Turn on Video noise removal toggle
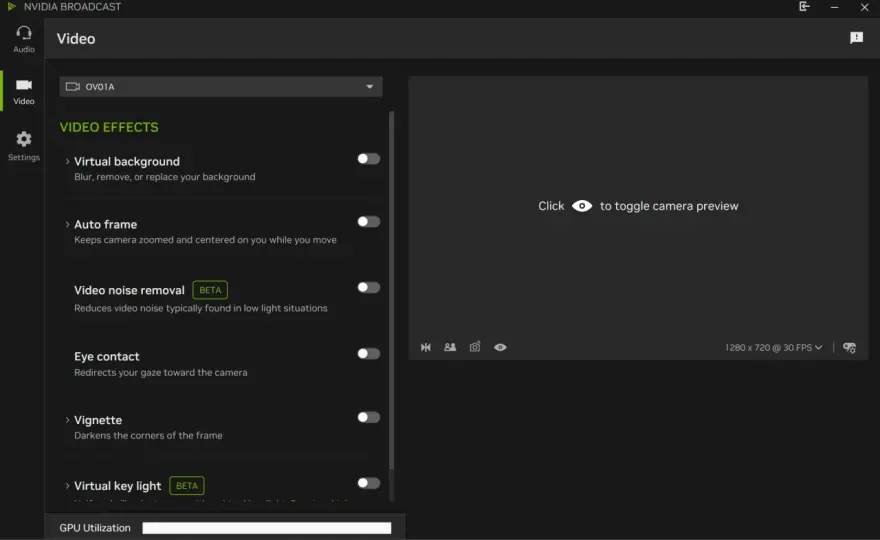The width and height of the screenshot is (880, 540). tap(369, 287)
